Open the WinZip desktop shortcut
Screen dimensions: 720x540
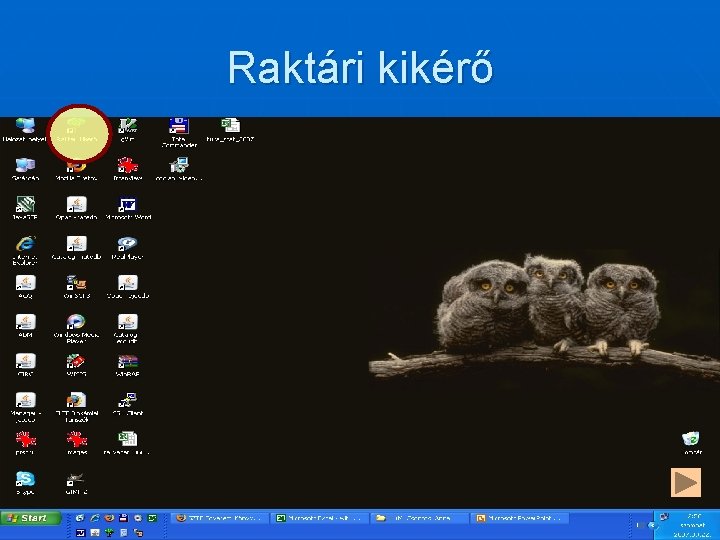(x=76, y=365)
